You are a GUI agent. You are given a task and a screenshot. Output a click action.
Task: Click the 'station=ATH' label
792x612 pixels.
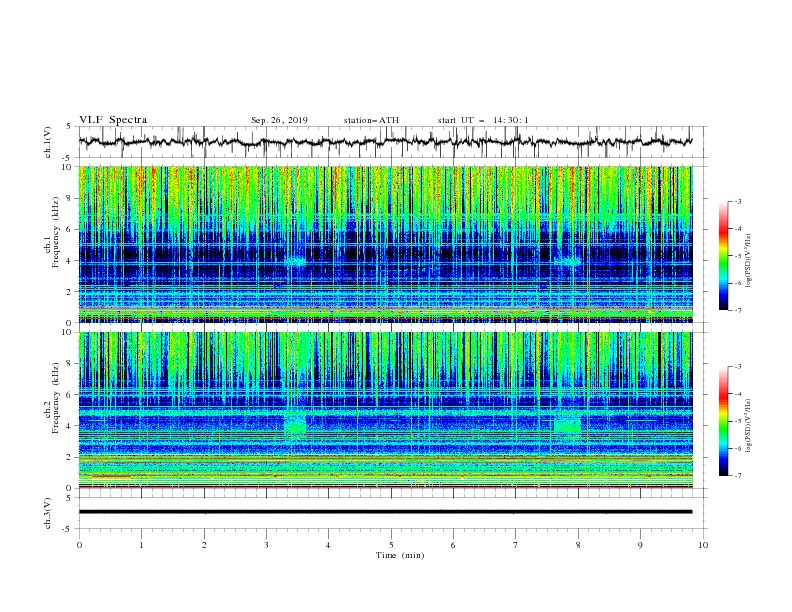tap(371, 120)
